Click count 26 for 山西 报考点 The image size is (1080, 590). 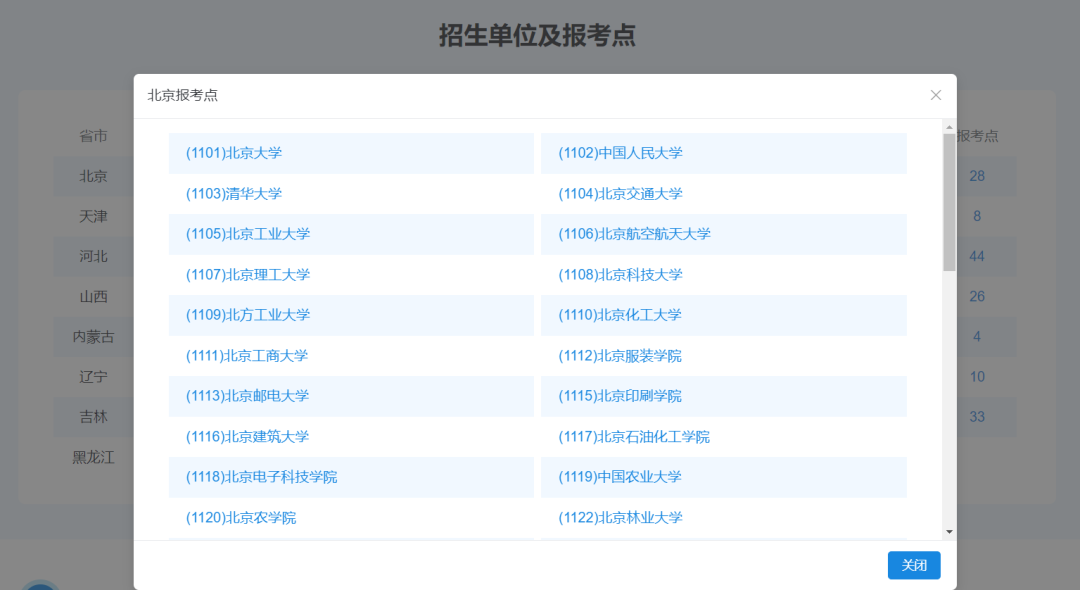(x=977, y=297)
